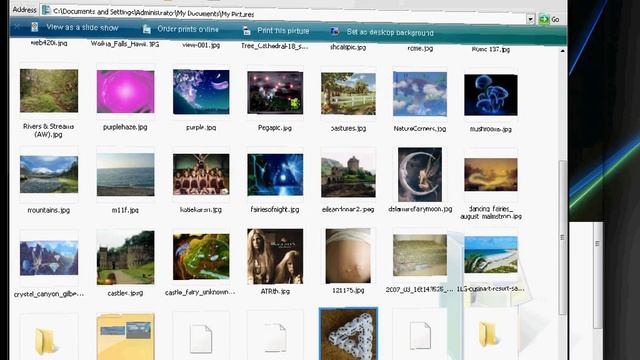Select the 121175.jpg thumbnail
The width and height of the screenshot is (640, 360).
(348, 256)
